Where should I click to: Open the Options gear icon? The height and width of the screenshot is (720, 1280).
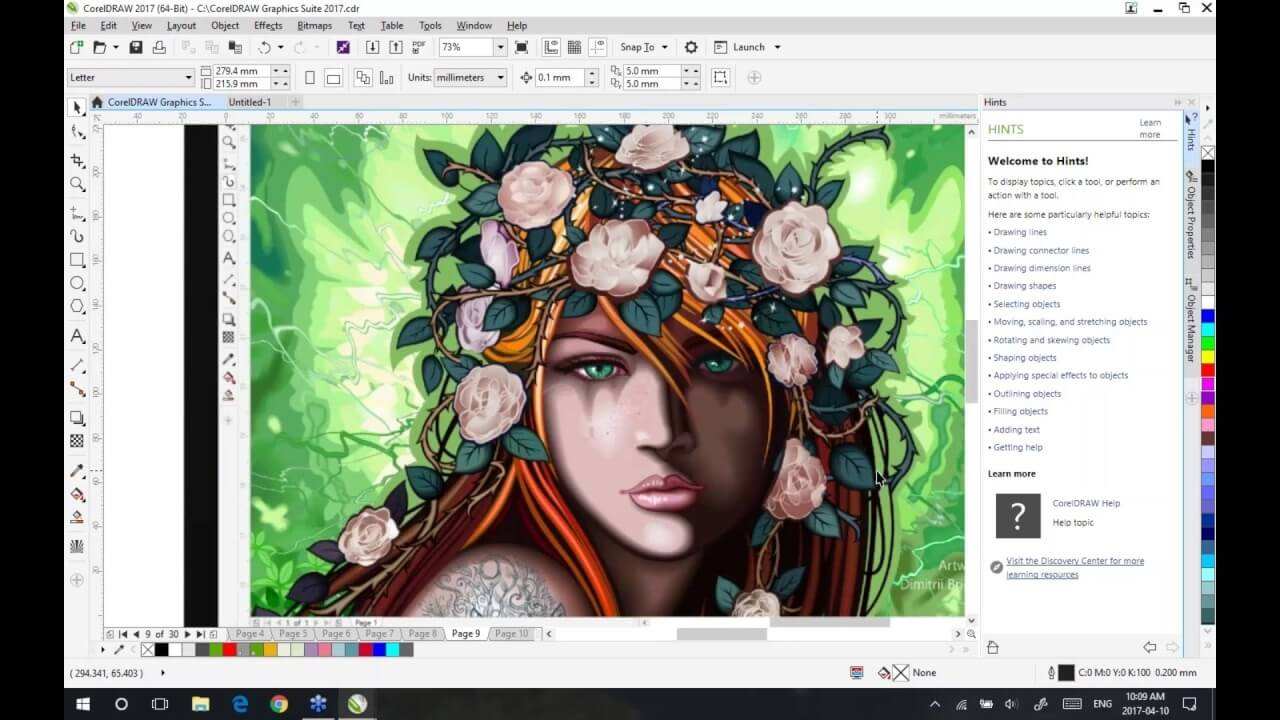(691, 47)
